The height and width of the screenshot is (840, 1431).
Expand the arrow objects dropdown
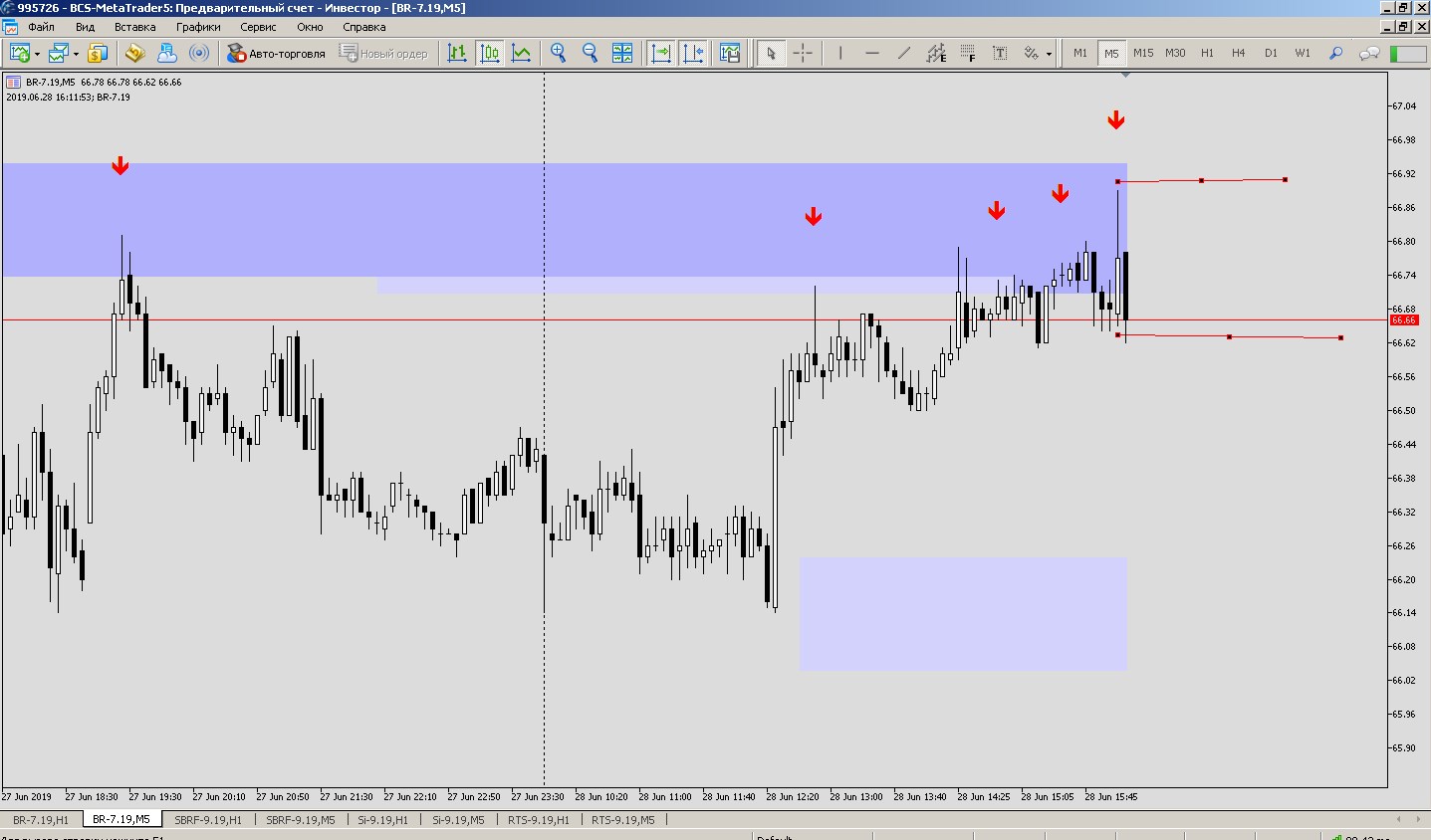[1050, 54]
